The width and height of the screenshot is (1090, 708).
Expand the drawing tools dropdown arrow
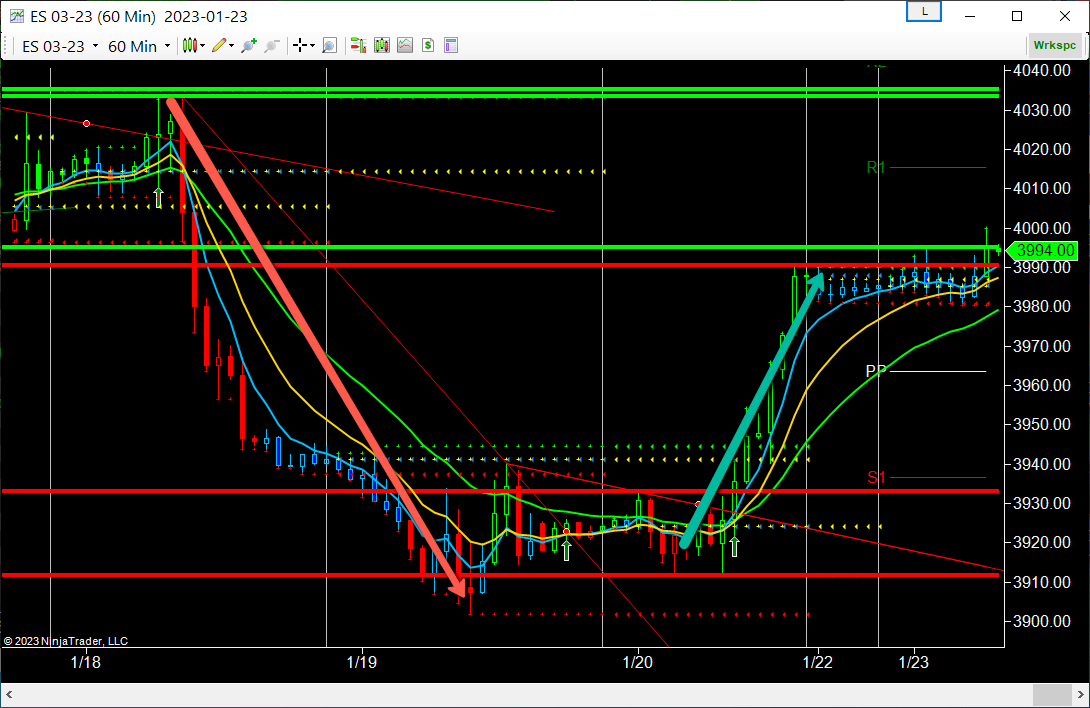[231, 46]
